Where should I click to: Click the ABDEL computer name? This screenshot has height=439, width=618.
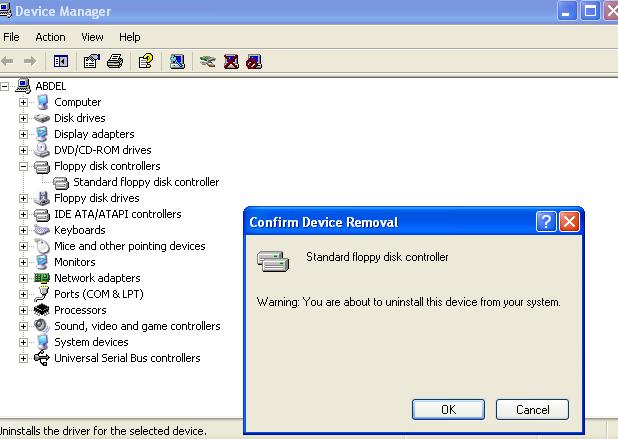51,86
